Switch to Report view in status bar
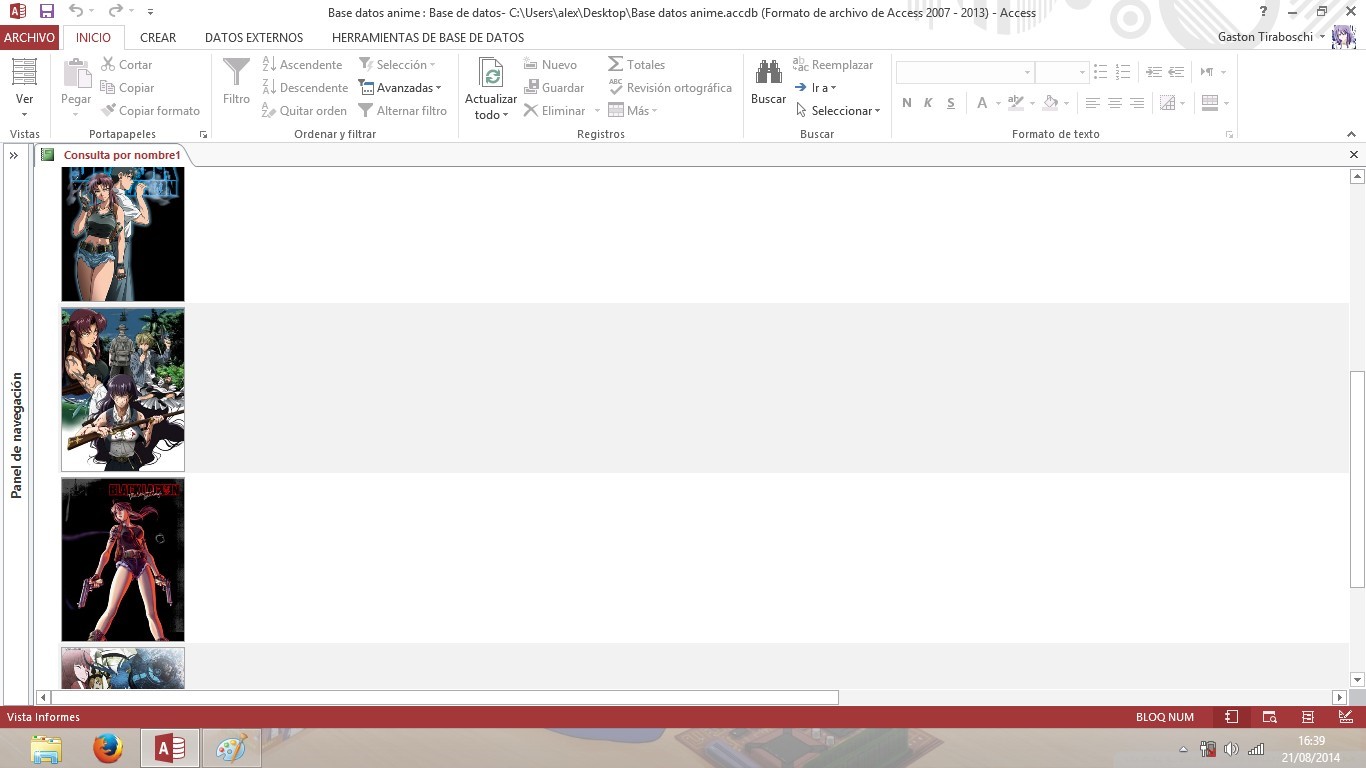 click(x=1231, y=717)
